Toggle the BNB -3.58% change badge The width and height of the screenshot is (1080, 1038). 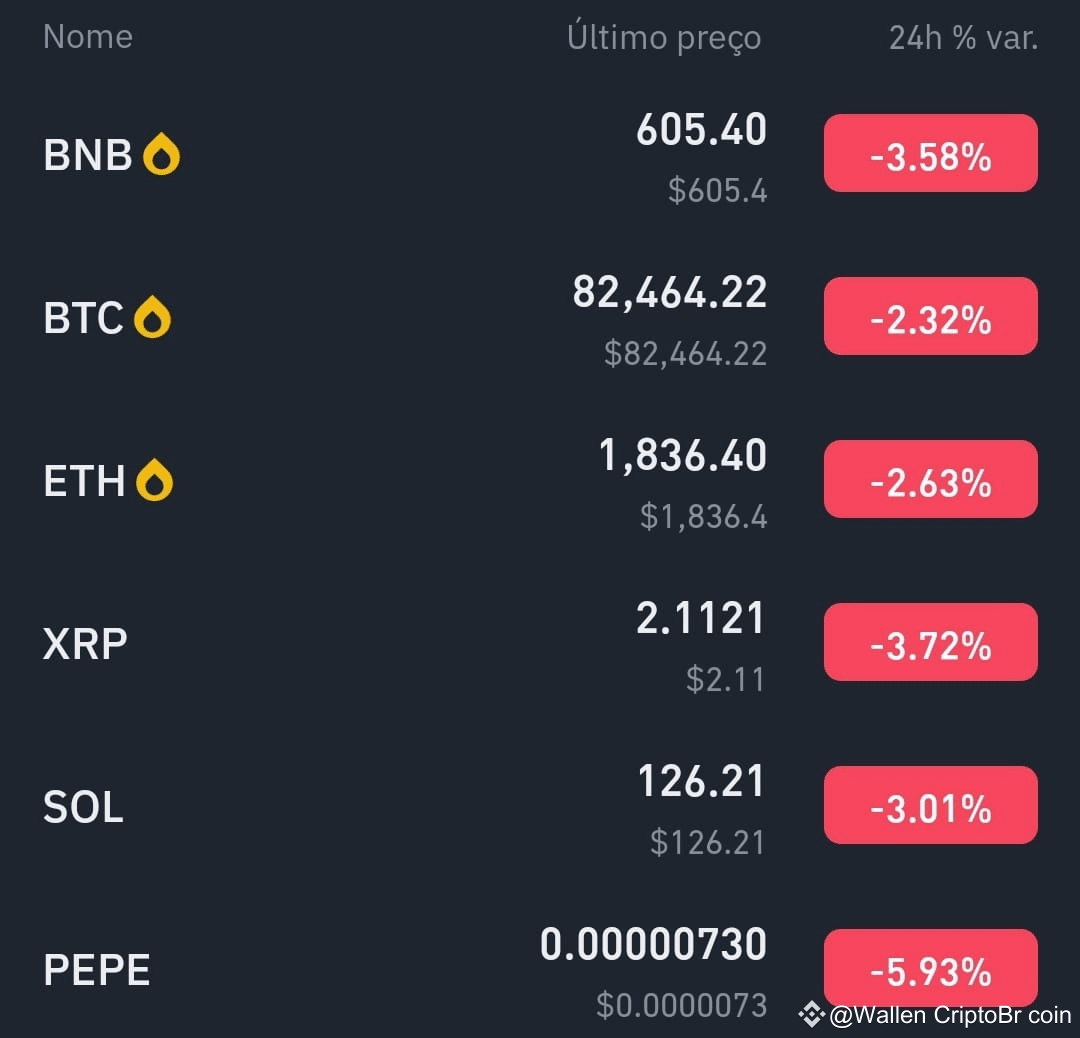coord(931,154)
